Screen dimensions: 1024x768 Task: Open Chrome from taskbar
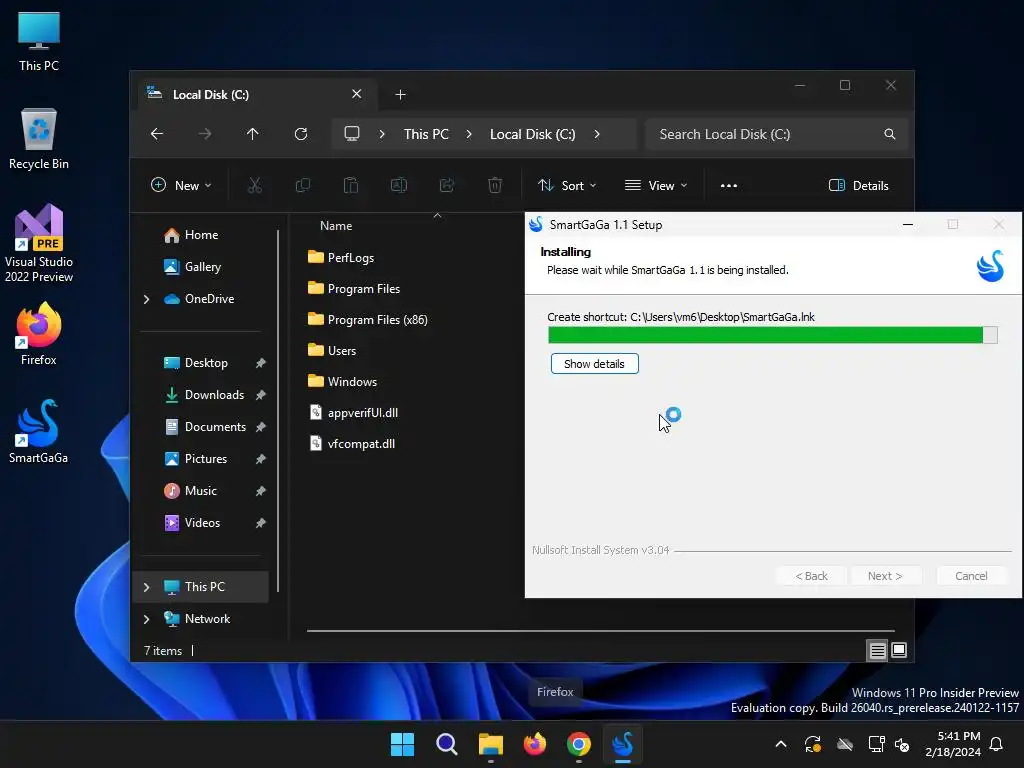click(x=579, y=744)
